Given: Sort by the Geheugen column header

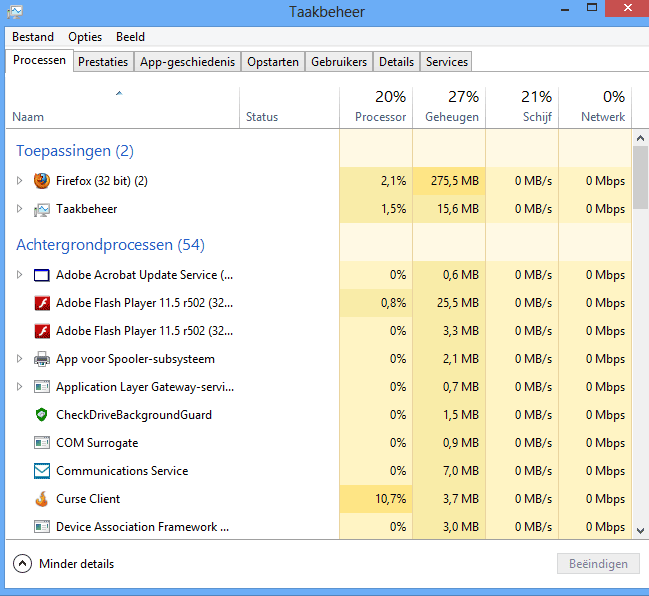Looking at the screenshot, I should coord(449,108).
